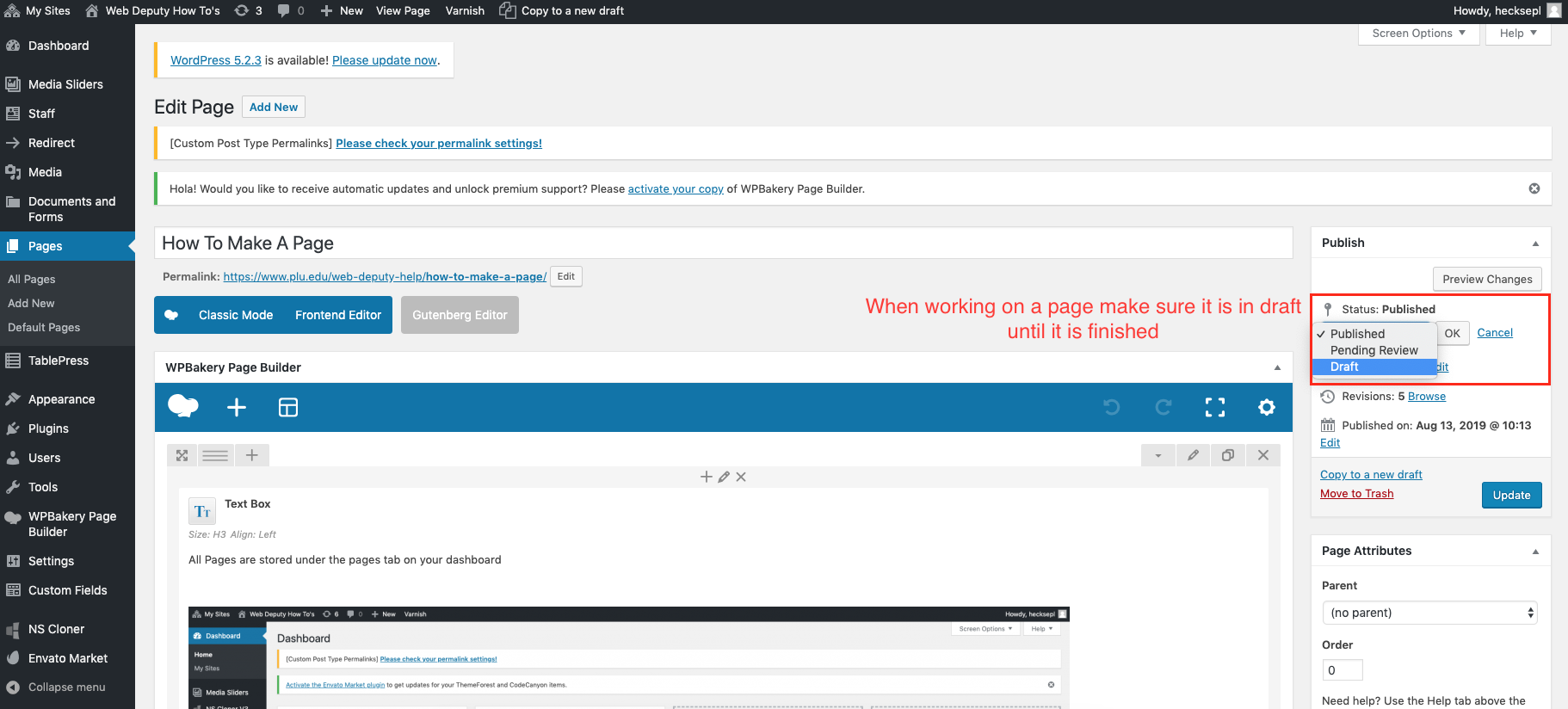
Task: Open Settings menu in sidebar
Action: pyautogui.click(x=51, y=561)
